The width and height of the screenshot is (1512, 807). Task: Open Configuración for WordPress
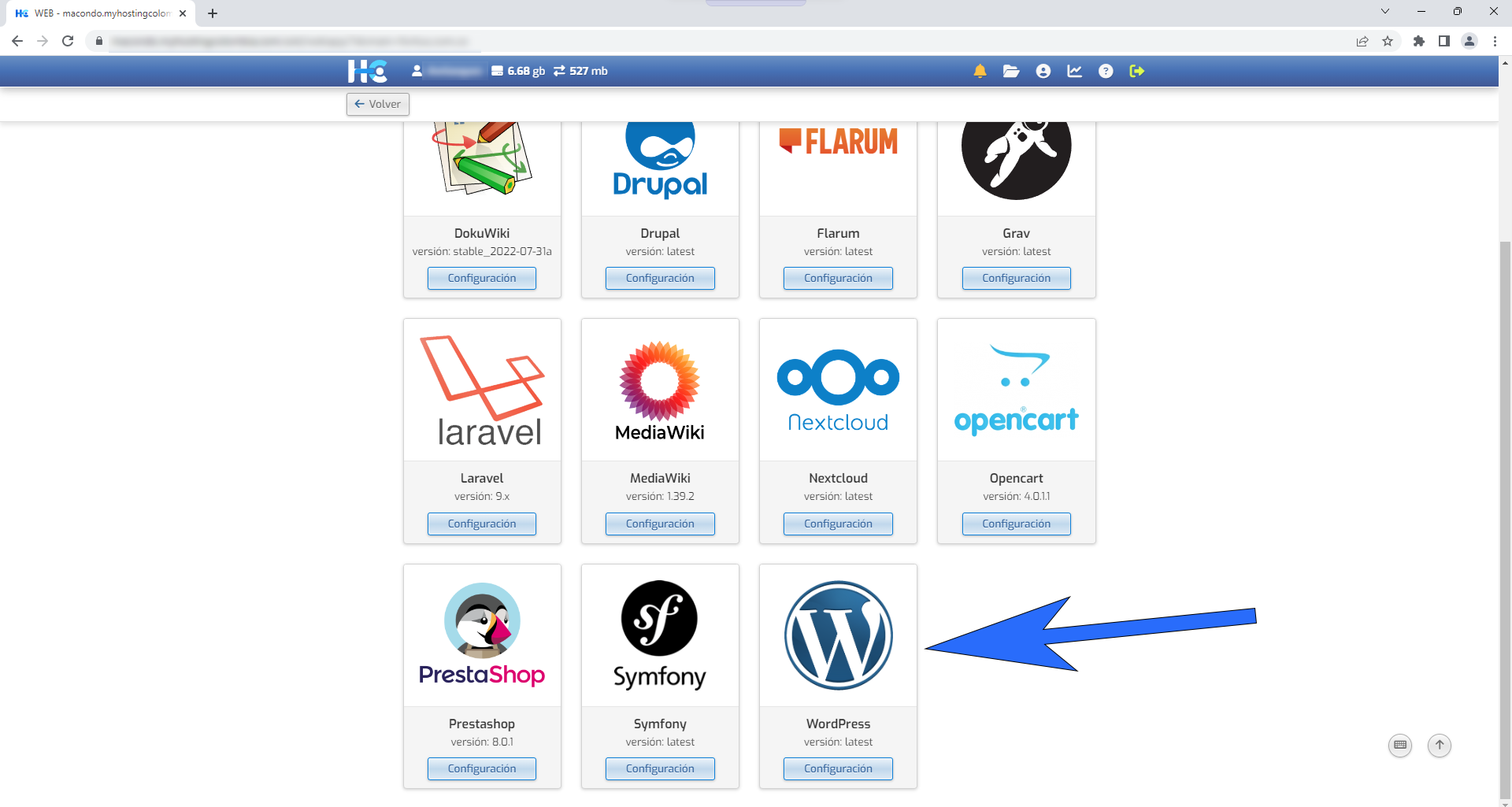click(838, 768)
